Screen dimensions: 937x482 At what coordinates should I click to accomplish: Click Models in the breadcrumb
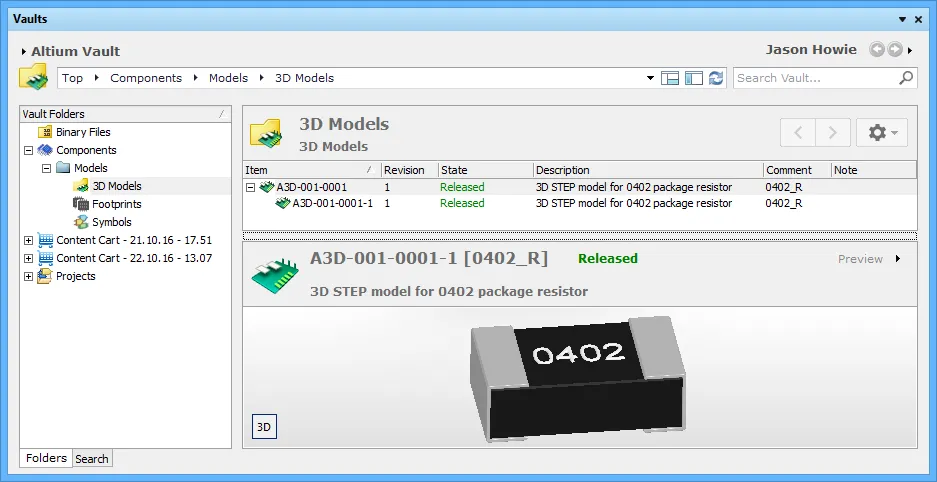228,78
